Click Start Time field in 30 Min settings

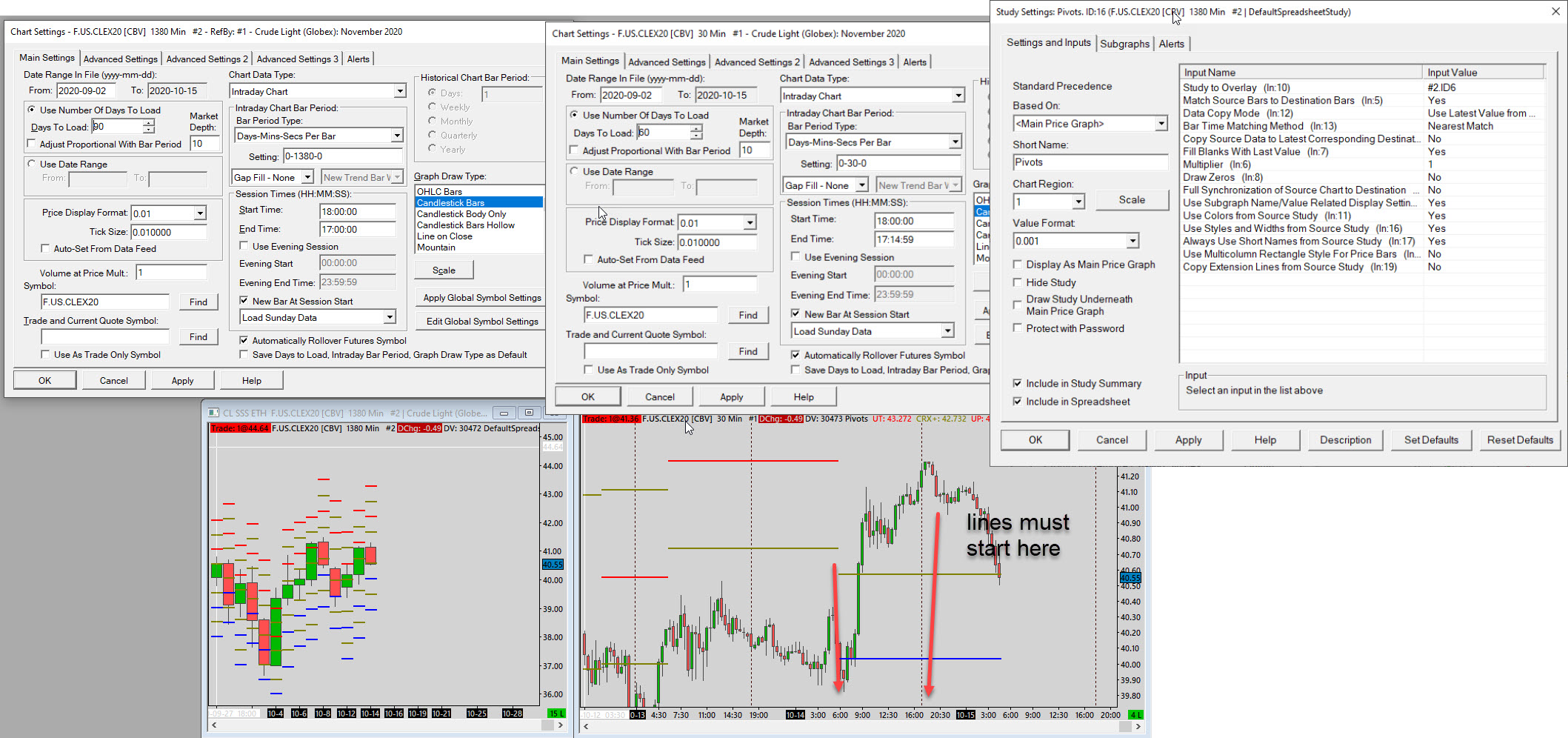[x=914, y=221]
